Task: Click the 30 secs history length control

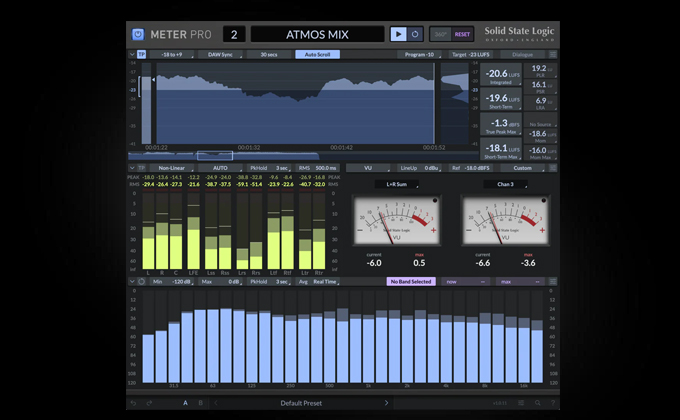Action: point(269,54)
